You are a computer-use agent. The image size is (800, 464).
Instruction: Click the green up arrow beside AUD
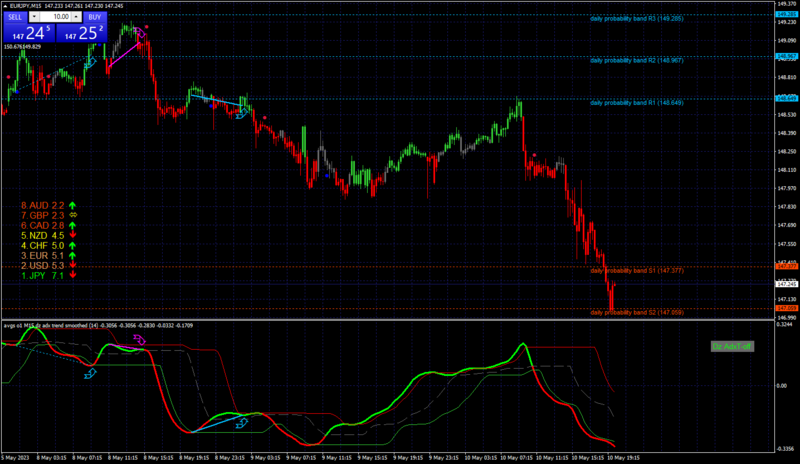pos(72,205)
